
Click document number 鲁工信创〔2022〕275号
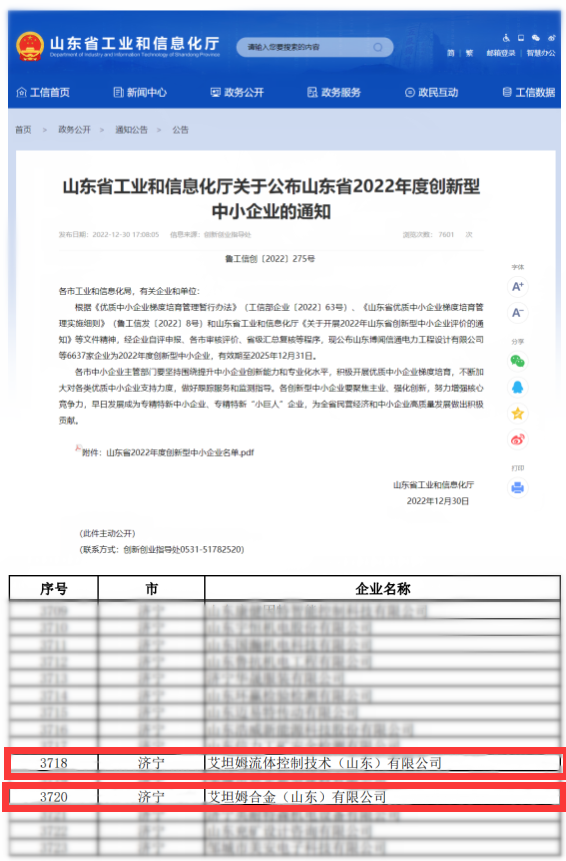(270, 259)
